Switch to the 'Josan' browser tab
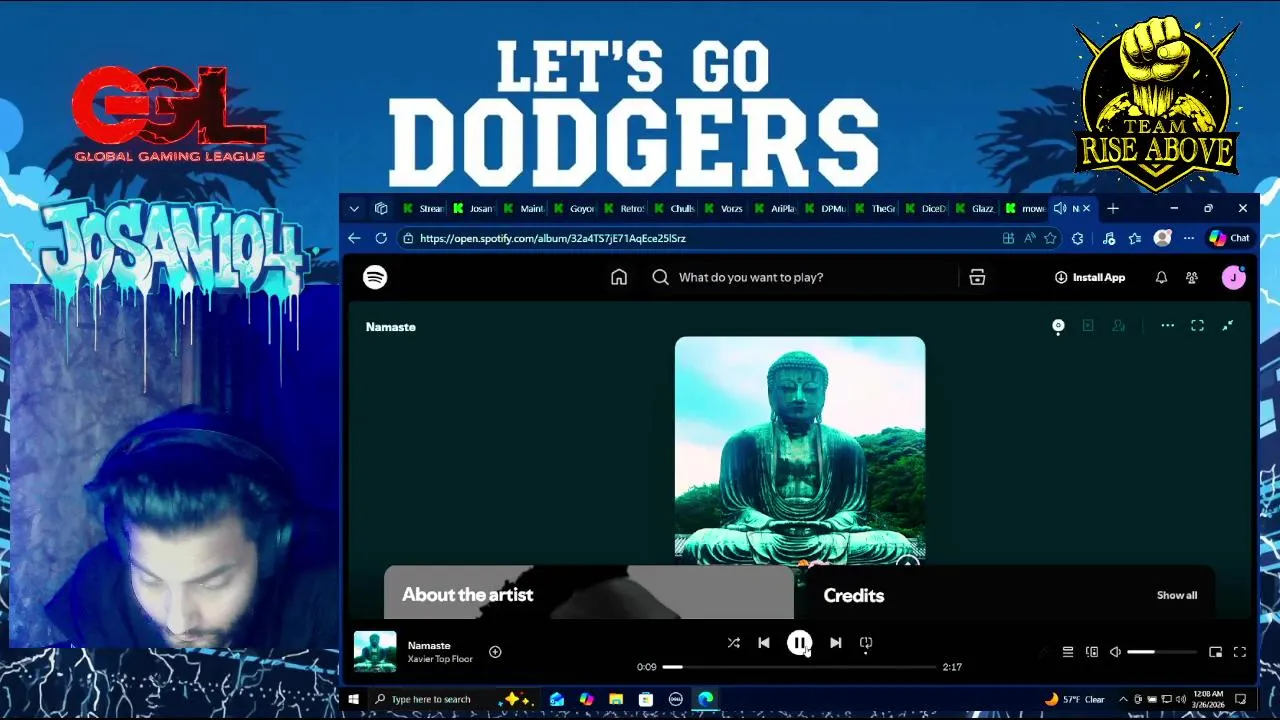1280x720 pixels. tap(473, 208)
